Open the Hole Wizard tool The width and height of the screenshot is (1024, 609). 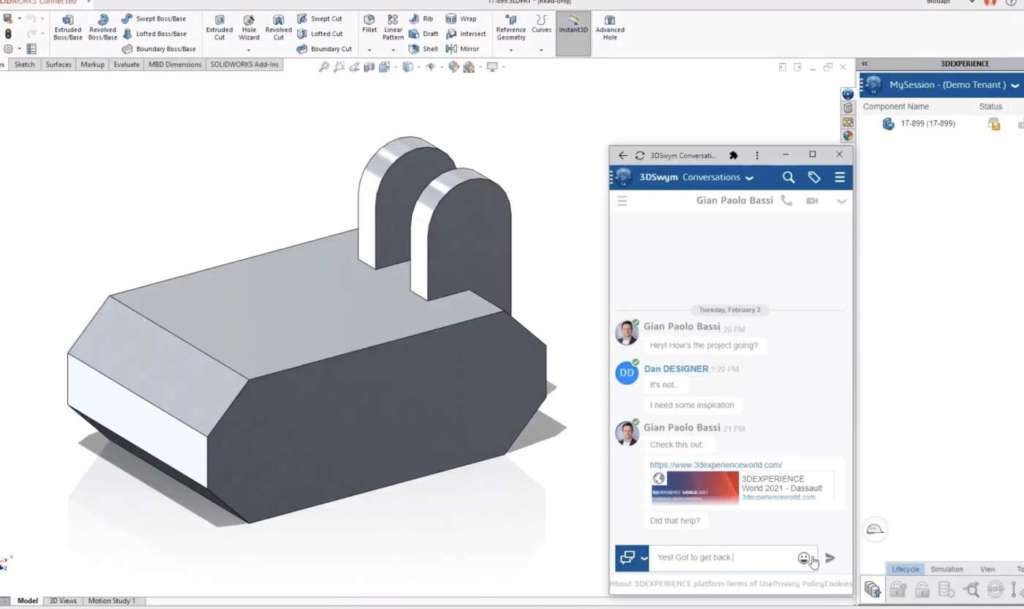click(x=249, y=26)
